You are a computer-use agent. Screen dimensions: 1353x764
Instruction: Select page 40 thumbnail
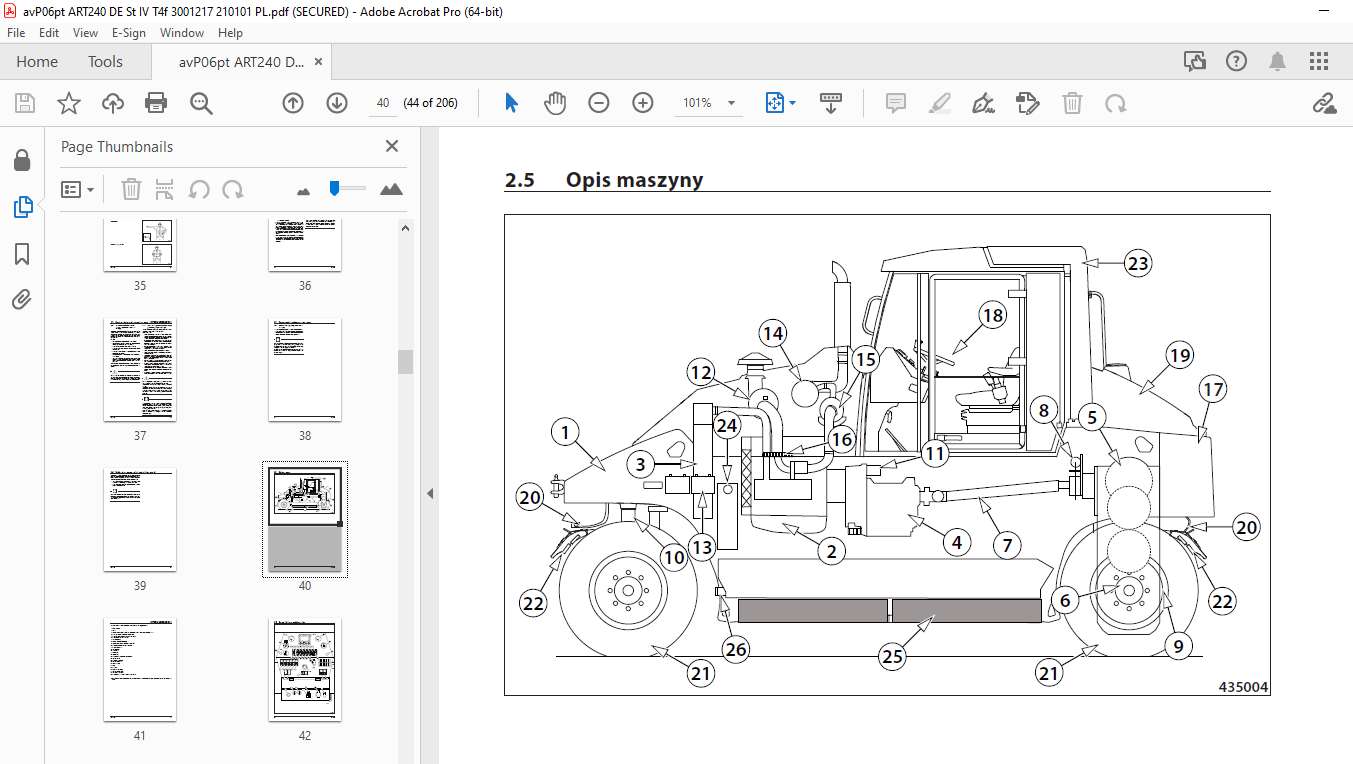pyautogui.click(x=305, y=520)
